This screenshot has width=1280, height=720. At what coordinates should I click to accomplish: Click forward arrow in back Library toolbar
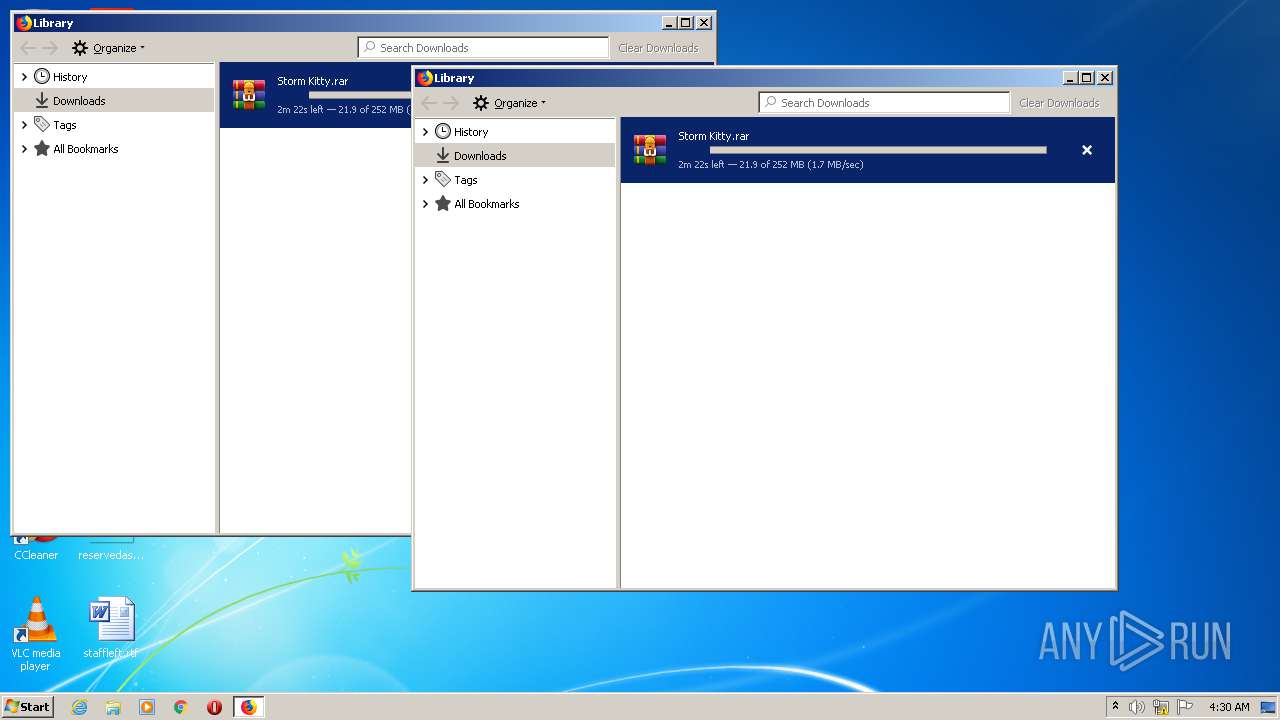pyautogui.click(x=51, y=48)
